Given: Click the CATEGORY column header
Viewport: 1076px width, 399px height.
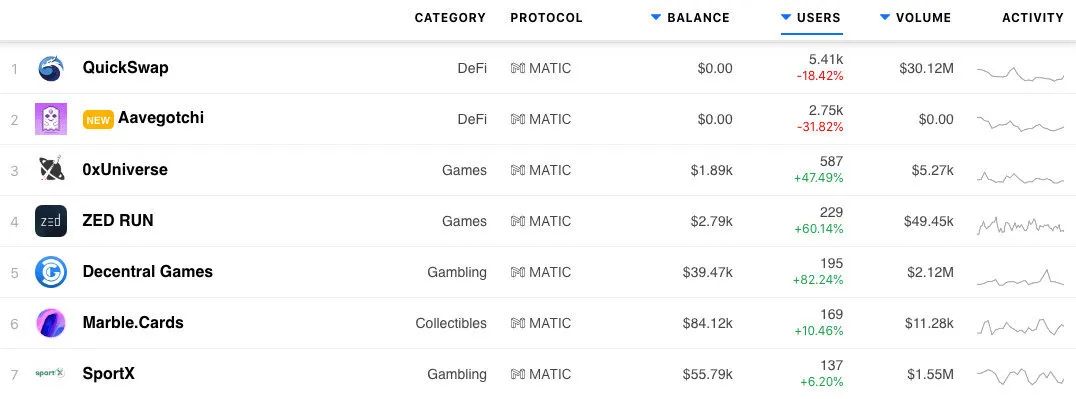Looking at the screenshot, I should [x=450, y=18].
